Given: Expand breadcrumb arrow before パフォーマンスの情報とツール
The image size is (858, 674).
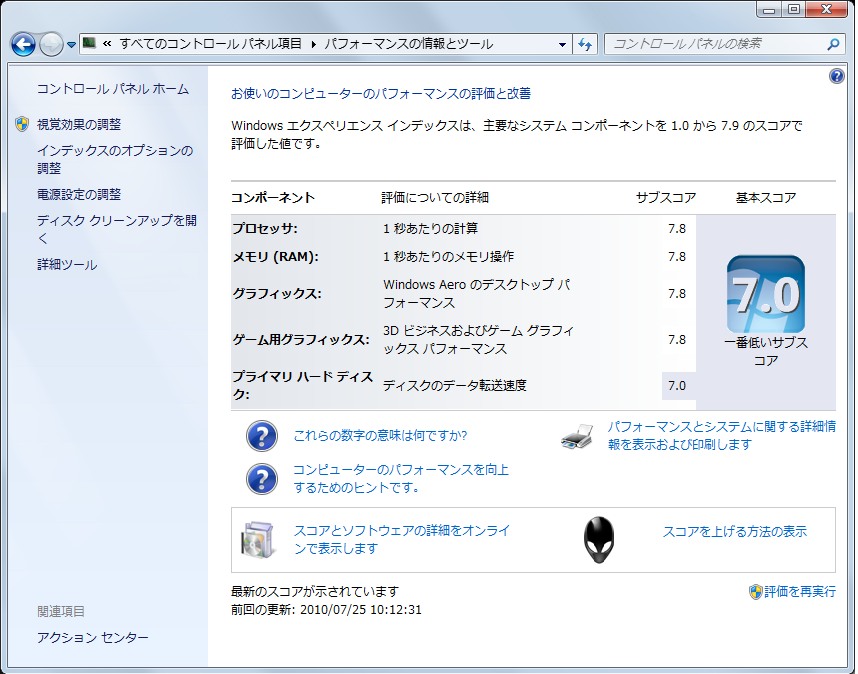Looking at the screenshot, I should [313, 44].
